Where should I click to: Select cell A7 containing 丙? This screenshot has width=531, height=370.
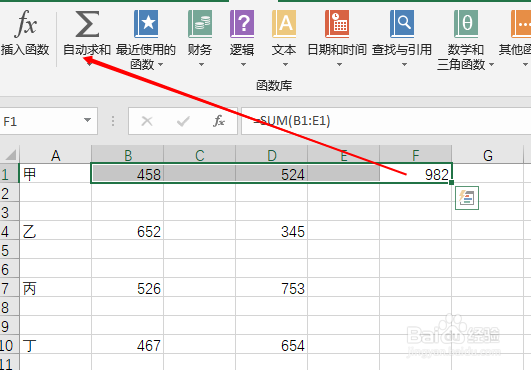(x=56, y=288)
